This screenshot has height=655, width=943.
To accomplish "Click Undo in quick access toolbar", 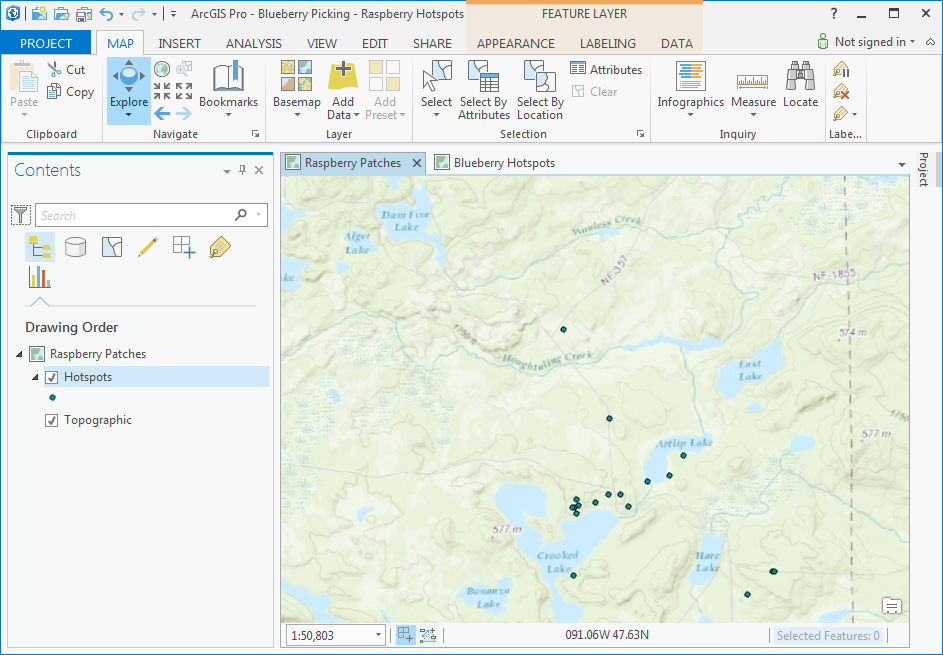I will pos(106,13).
